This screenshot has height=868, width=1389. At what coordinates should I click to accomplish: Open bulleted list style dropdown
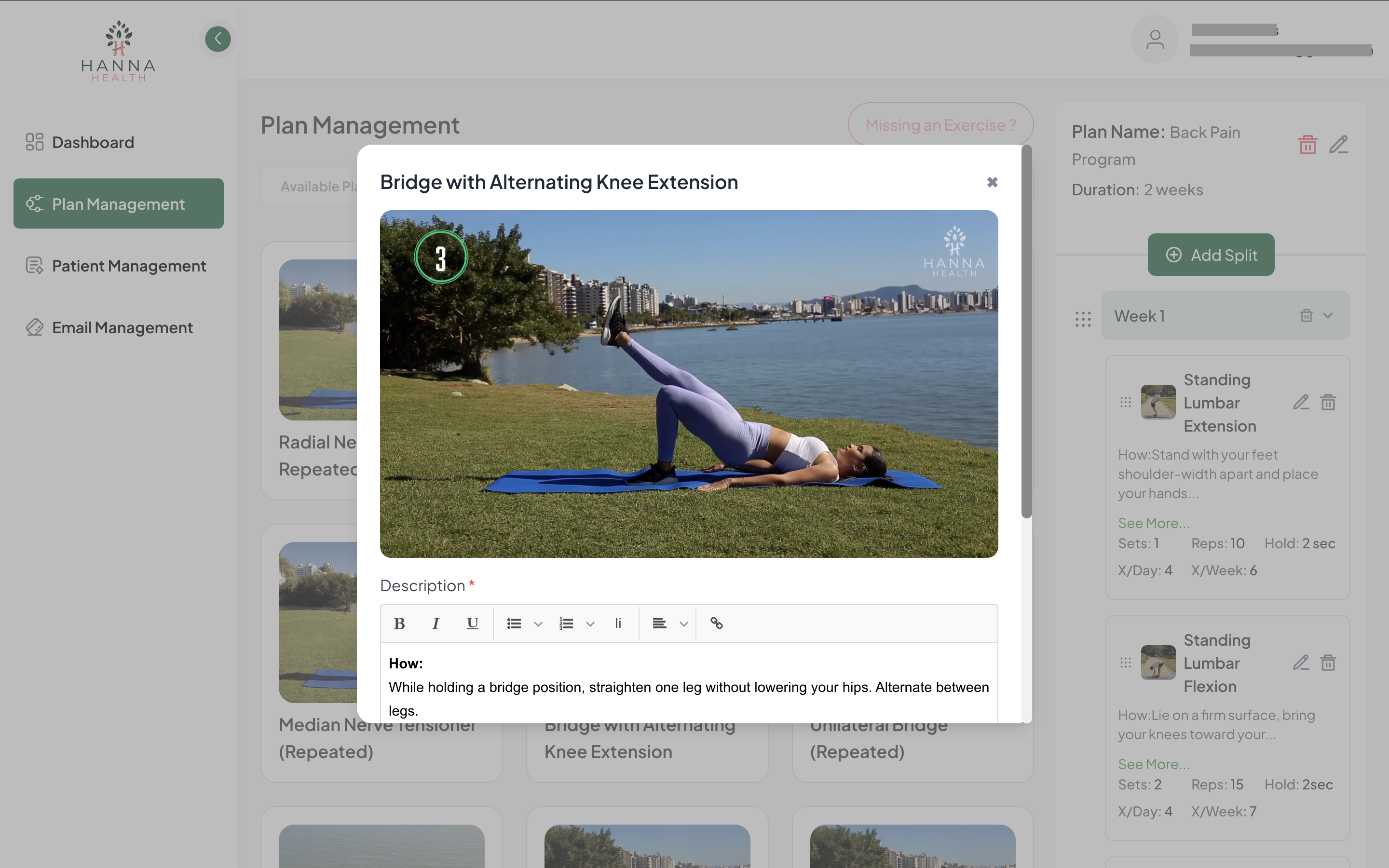(x=538, y=624)
